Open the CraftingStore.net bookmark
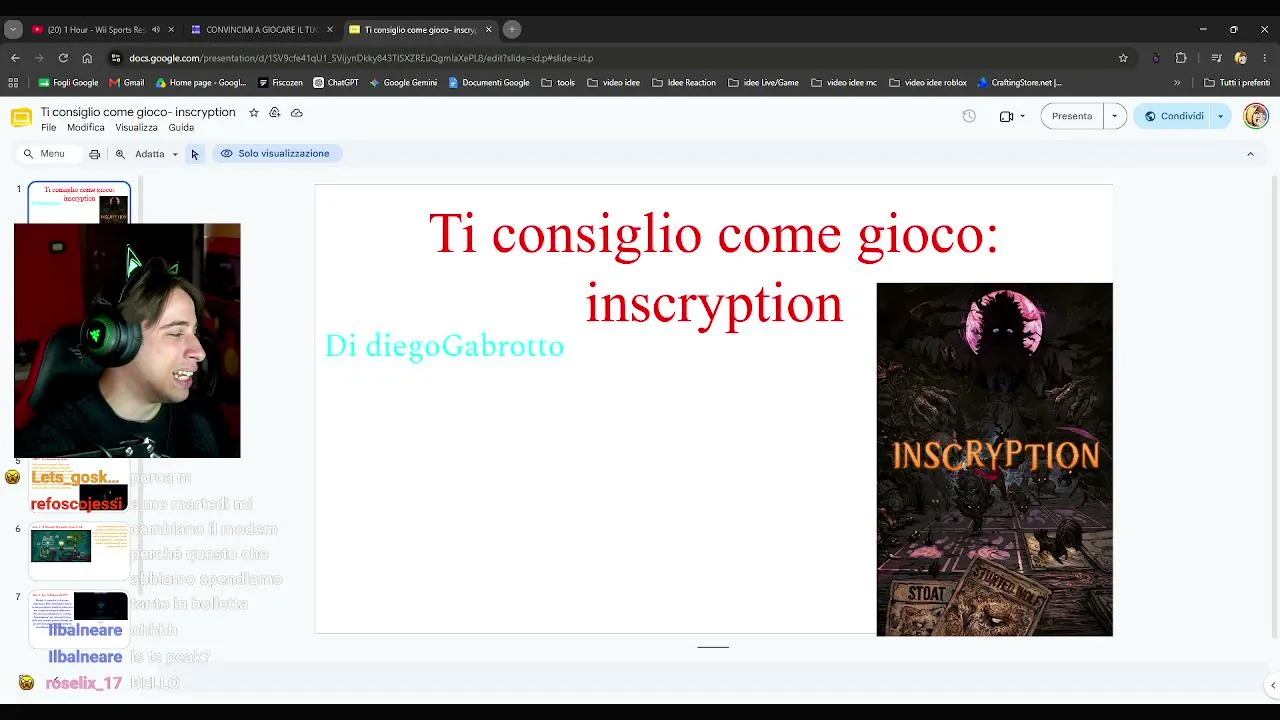 point(1020,83)
